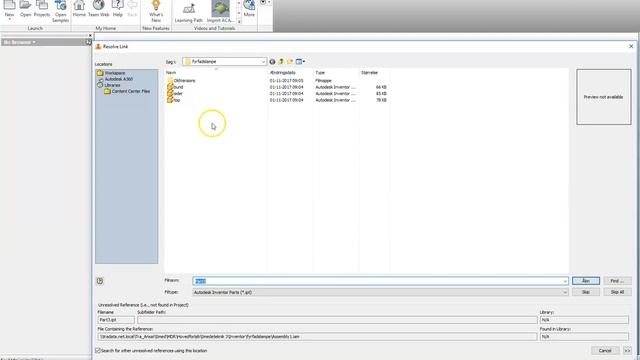Screen dimensions: 640x360
Task: Click the Part3.ipt Filename field
Action: click(x=116, y=320)
